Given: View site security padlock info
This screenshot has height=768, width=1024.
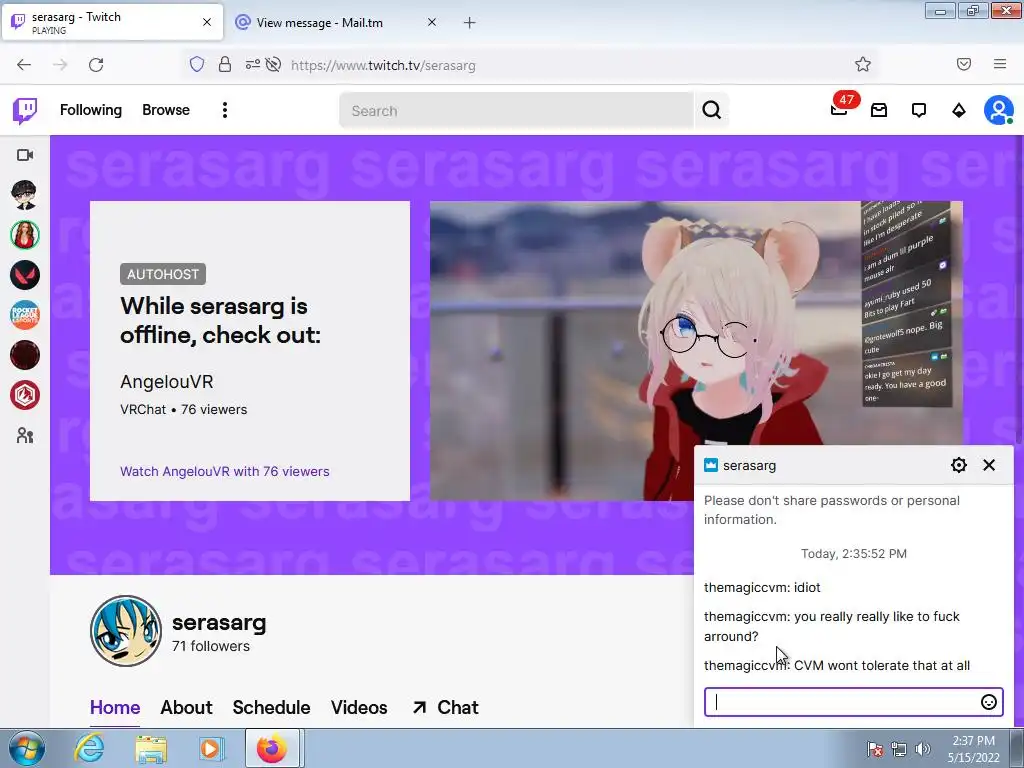Looking at the screenshot, I should pos(225,64).
